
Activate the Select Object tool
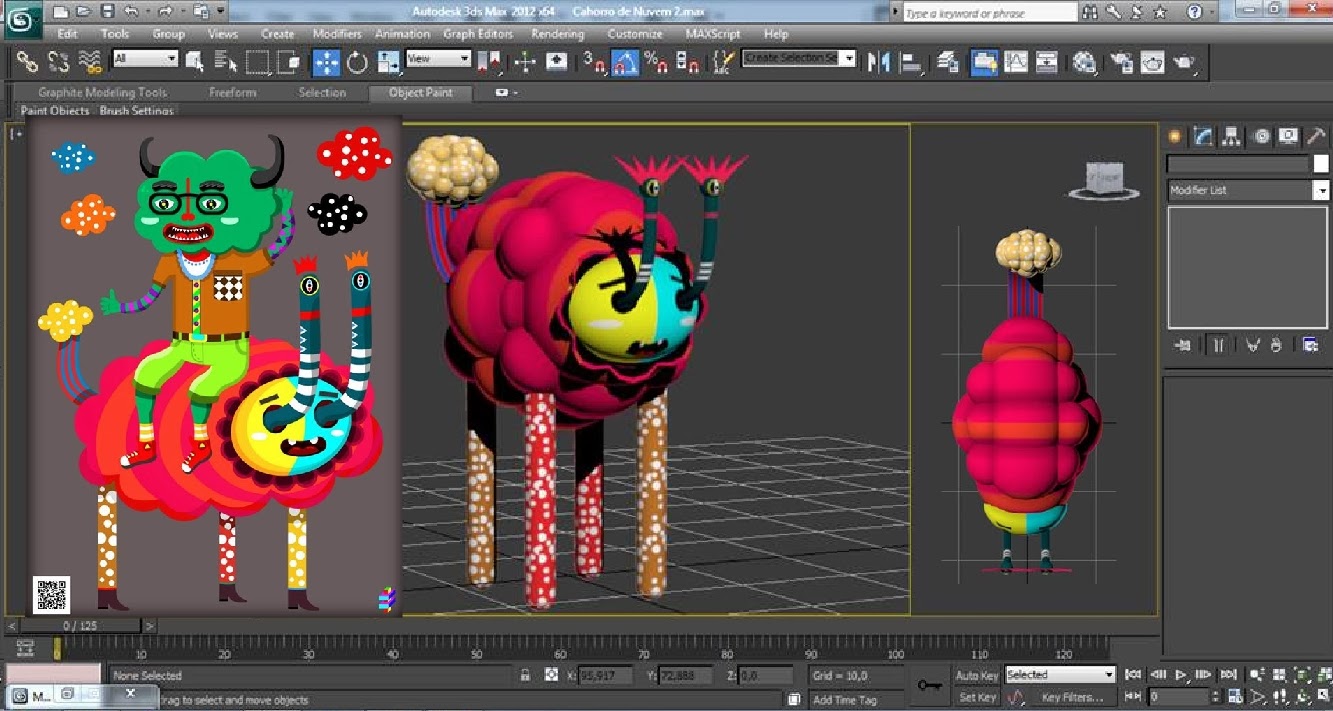(x=195, y=62)
